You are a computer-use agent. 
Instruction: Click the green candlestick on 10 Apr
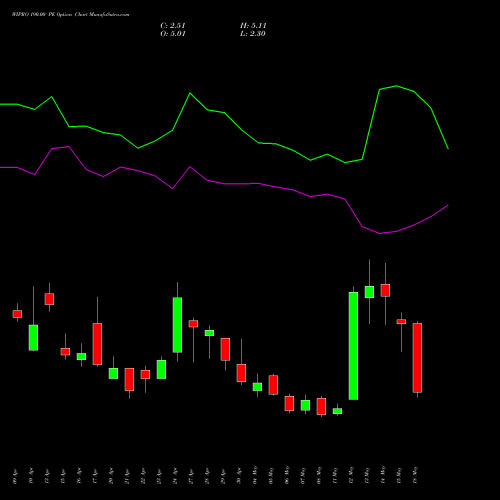coord(33,338)
